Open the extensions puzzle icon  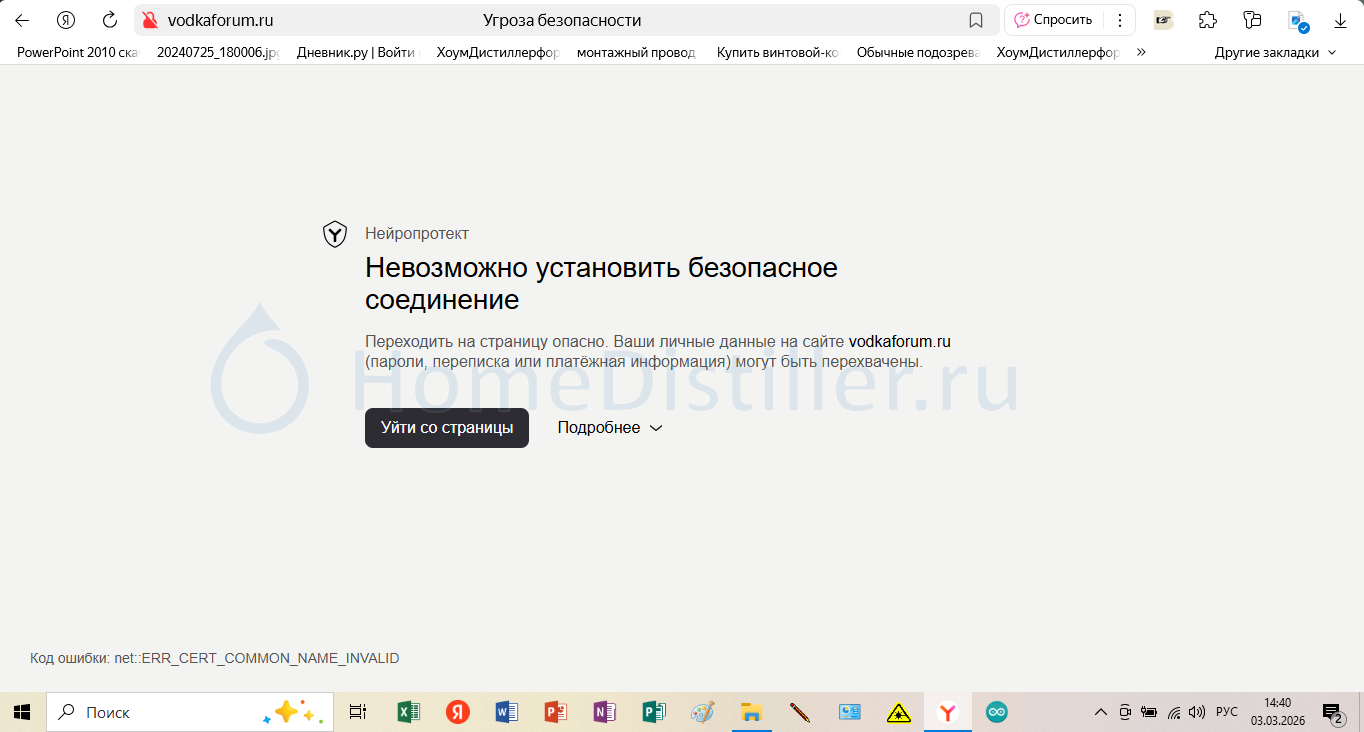pos(1208,20)
